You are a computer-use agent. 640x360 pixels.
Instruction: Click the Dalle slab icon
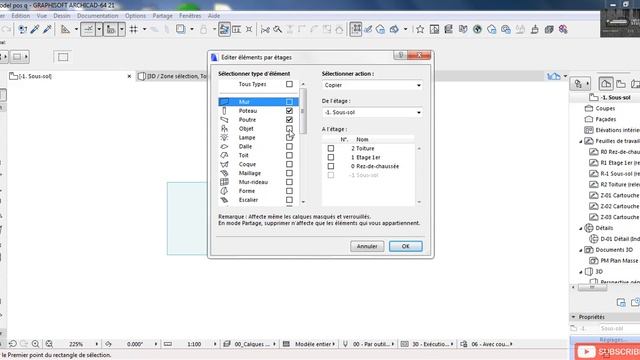click(x=224, y=147)
